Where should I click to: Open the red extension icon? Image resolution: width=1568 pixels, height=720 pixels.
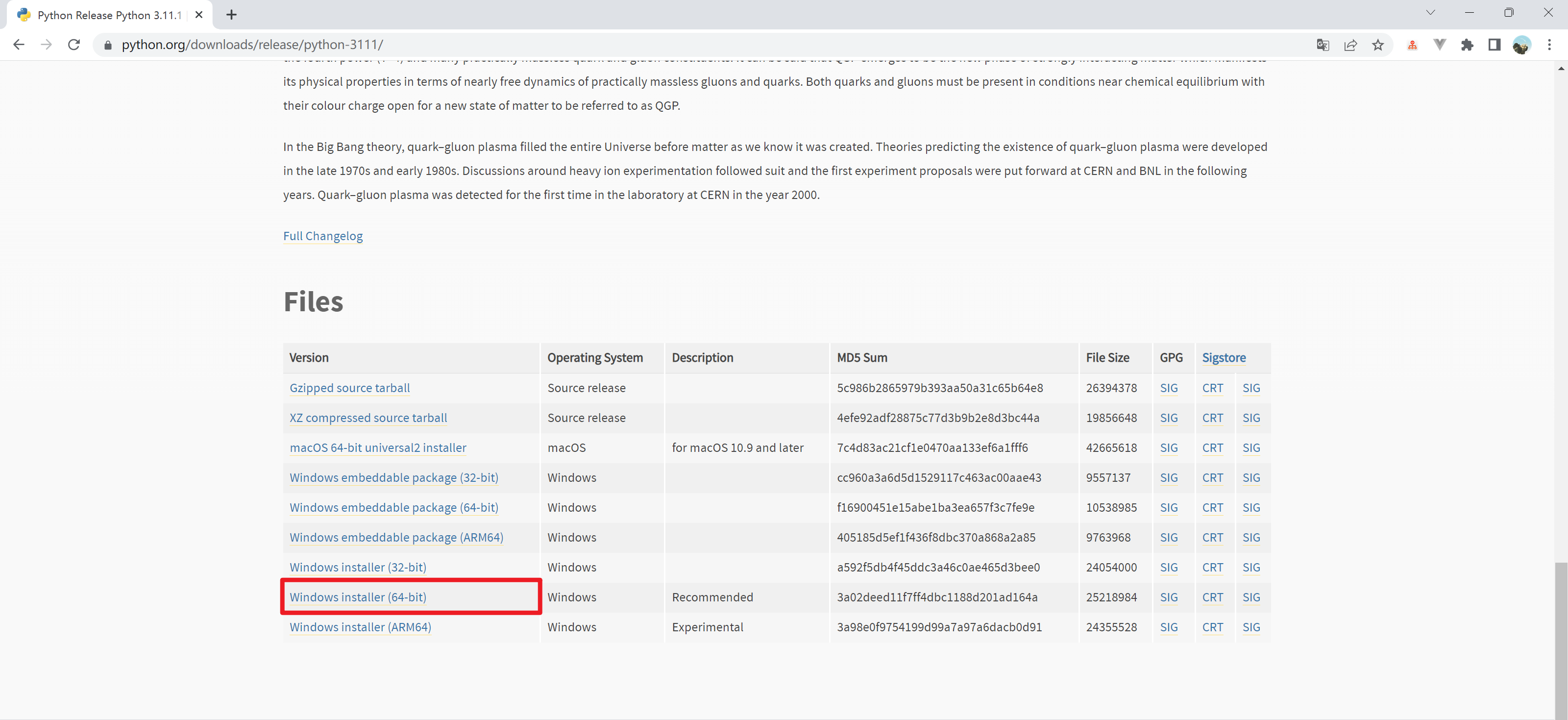(1412, 45)
